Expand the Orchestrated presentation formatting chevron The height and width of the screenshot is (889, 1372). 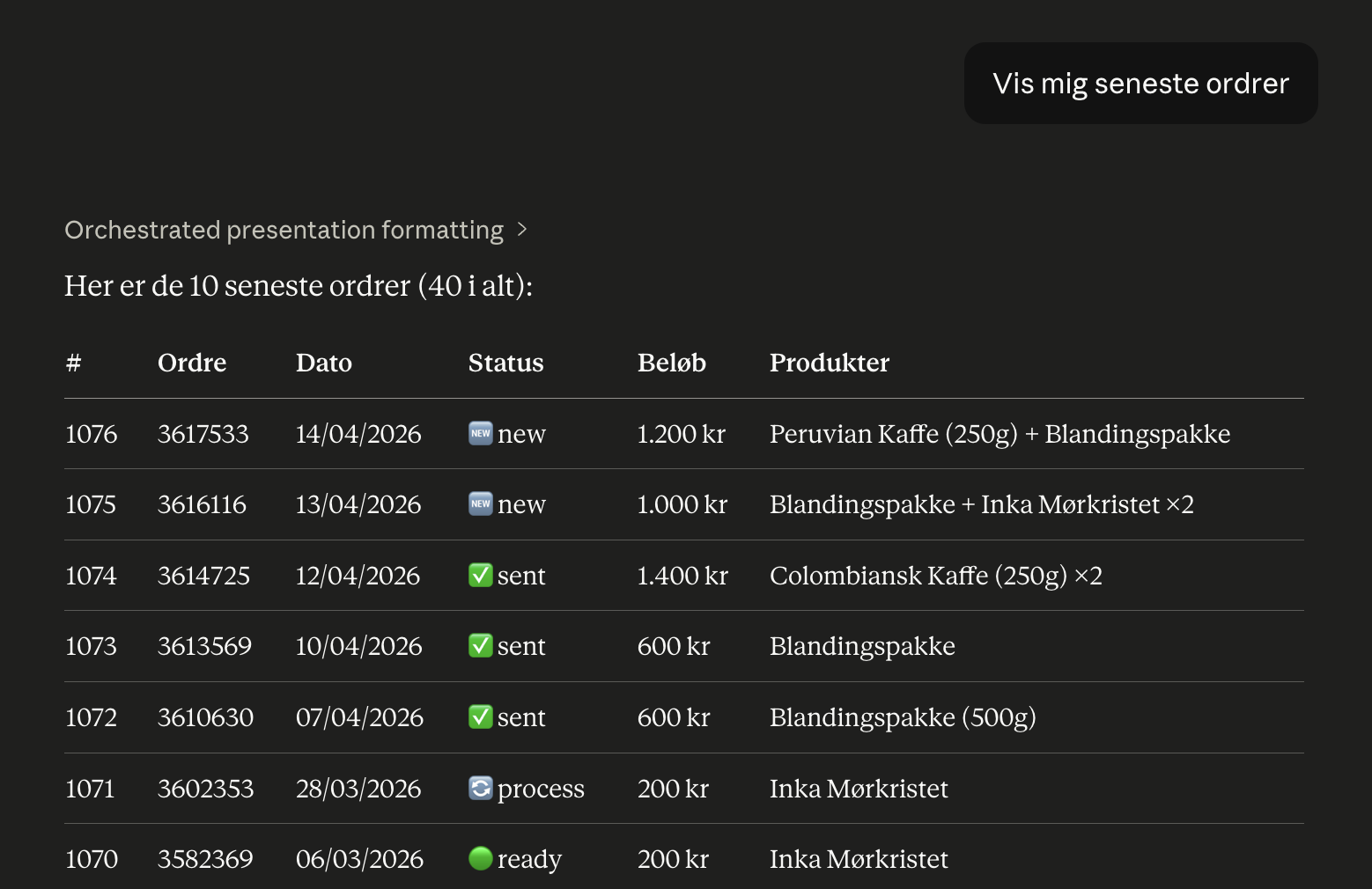522,230
